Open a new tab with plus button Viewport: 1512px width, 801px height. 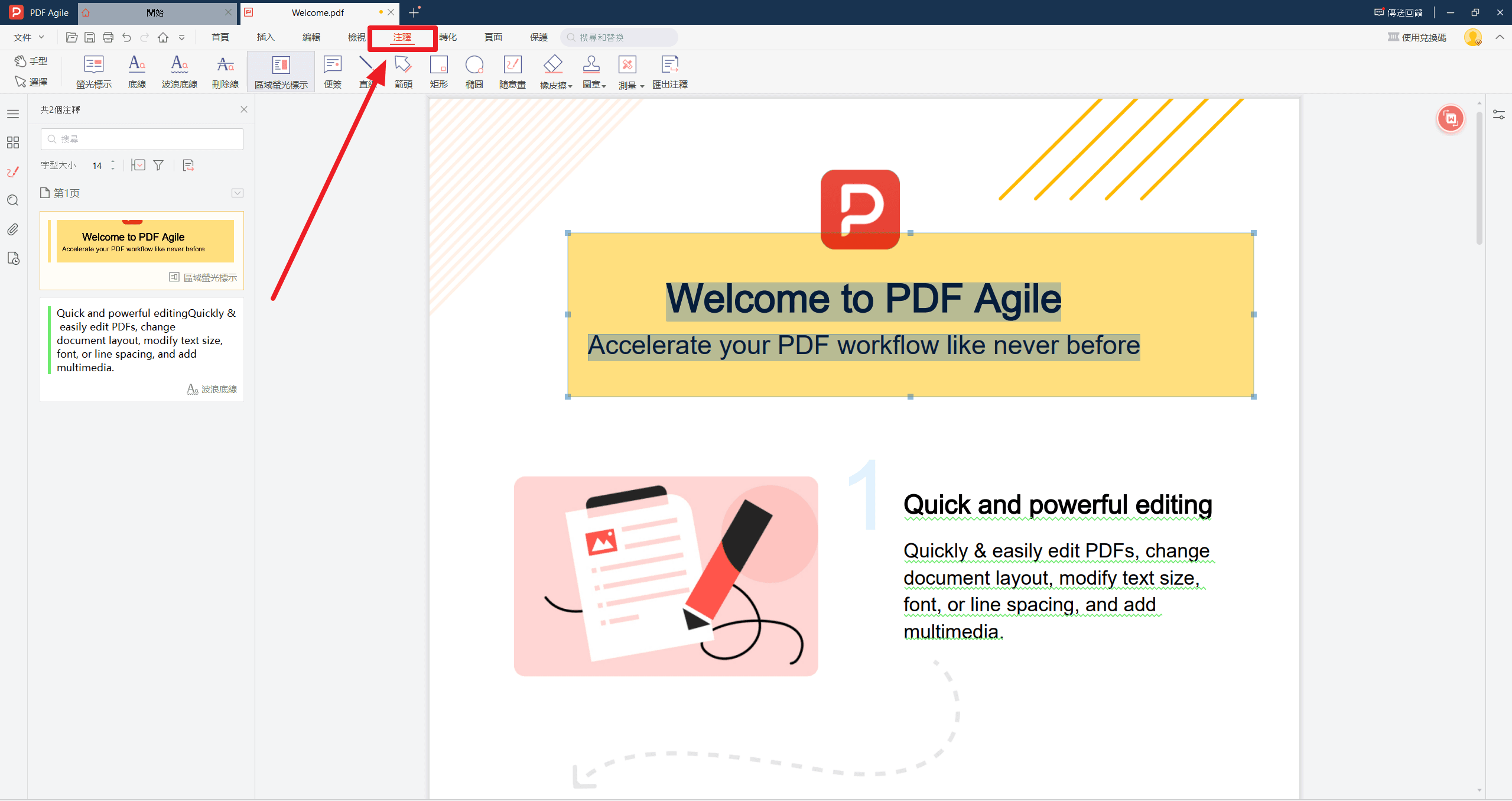pos(414,12)
